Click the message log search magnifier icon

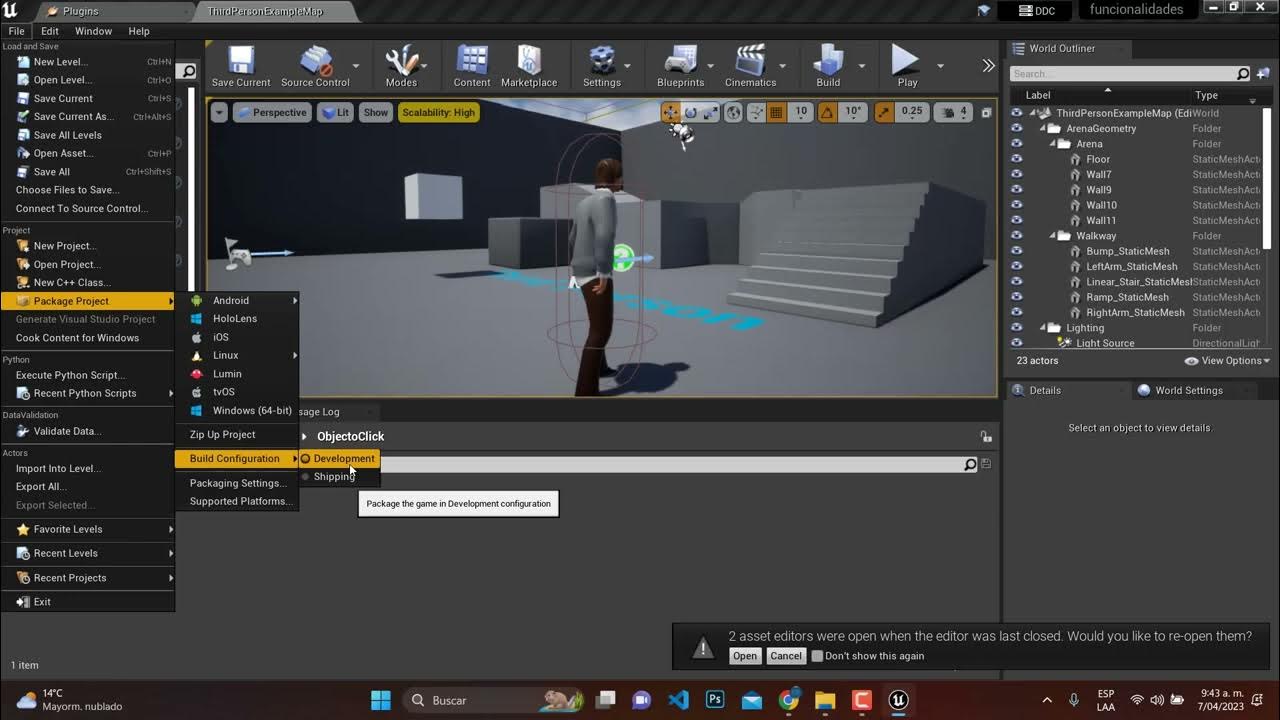point(970,465)
